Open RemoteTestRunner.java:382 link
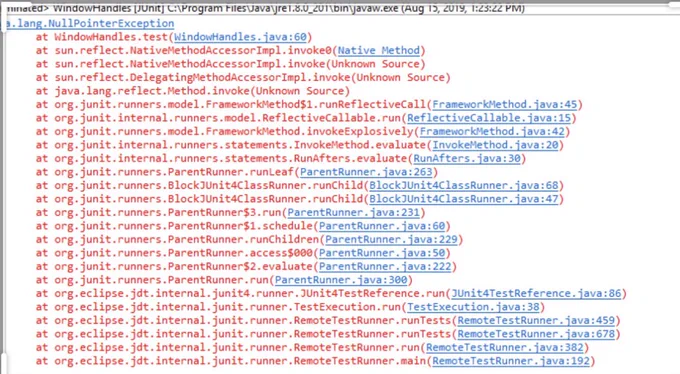 pyautogui.click(x=505, y=348)
